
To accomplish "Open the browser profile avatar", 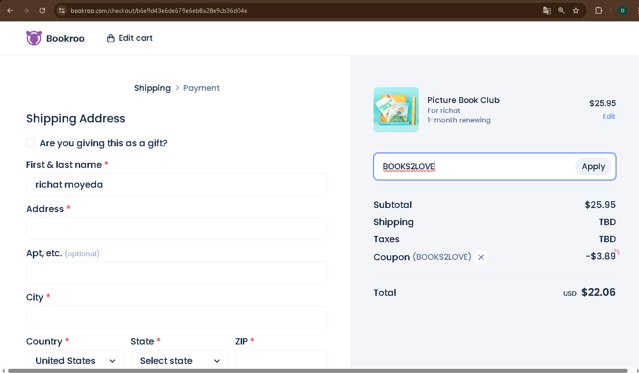I will [622, 11].
